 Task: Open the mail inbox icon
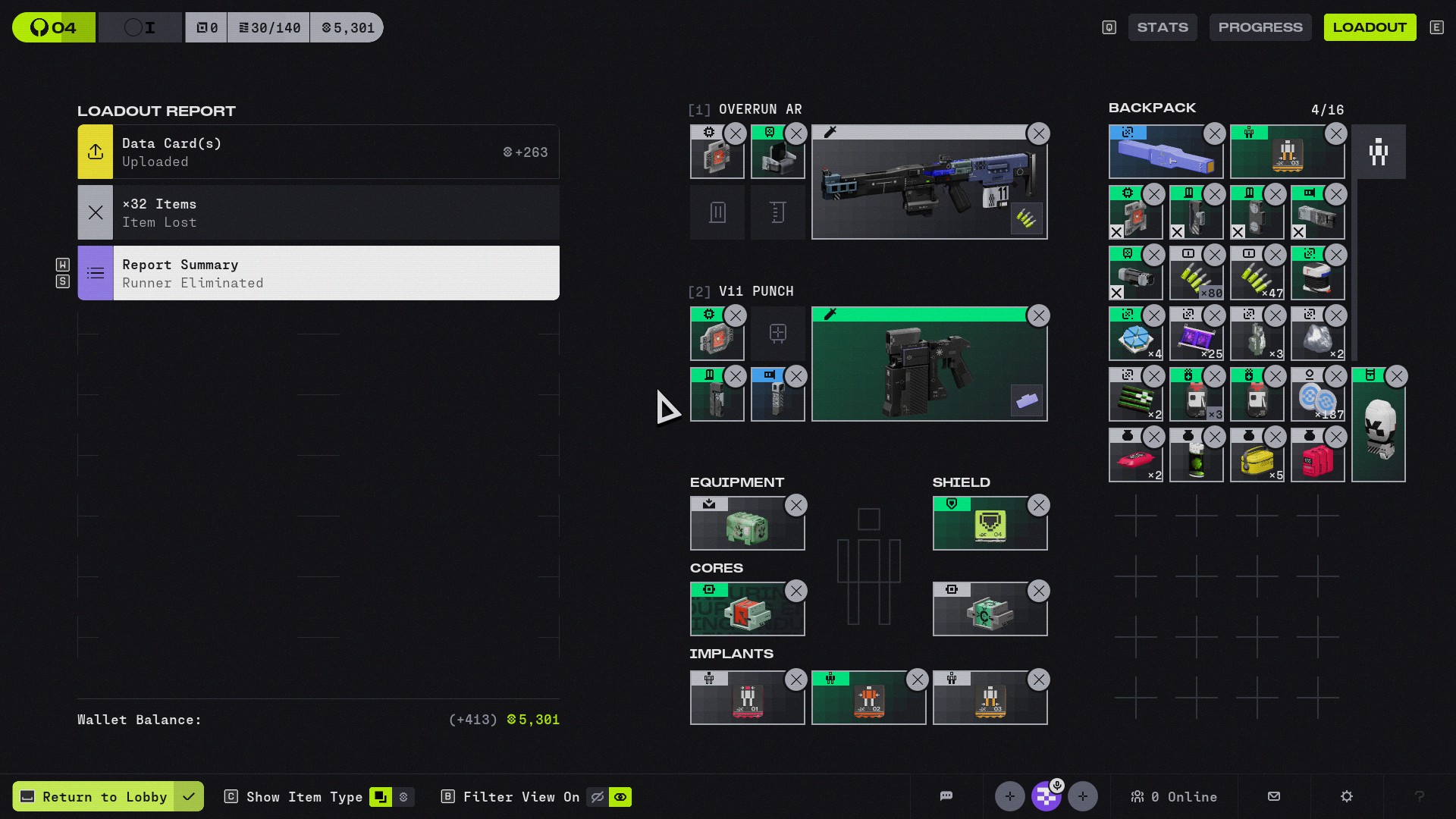[1274, 796]
